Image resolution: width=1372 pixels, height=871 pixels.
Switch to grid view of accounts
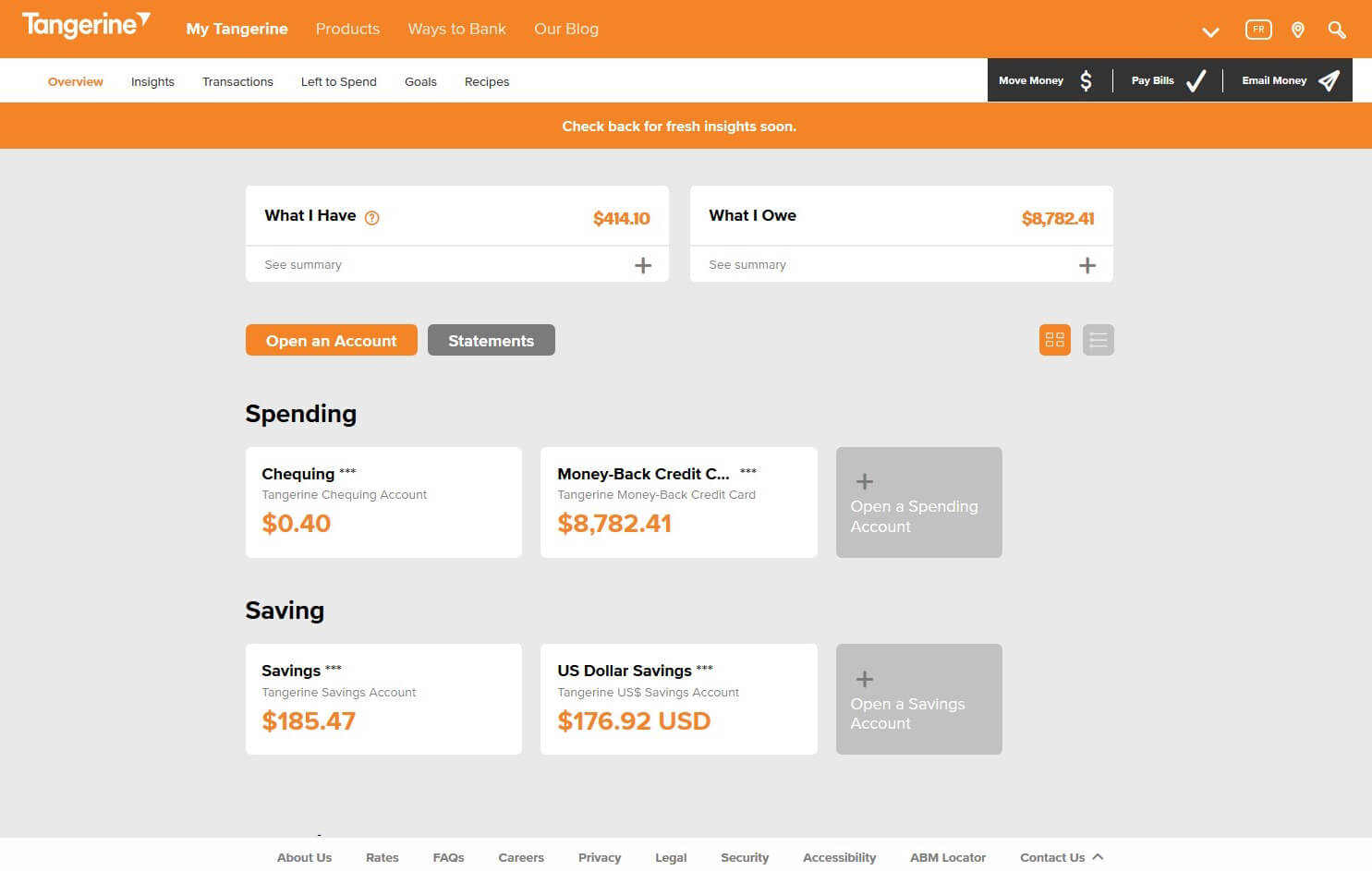pos(1054,340)
